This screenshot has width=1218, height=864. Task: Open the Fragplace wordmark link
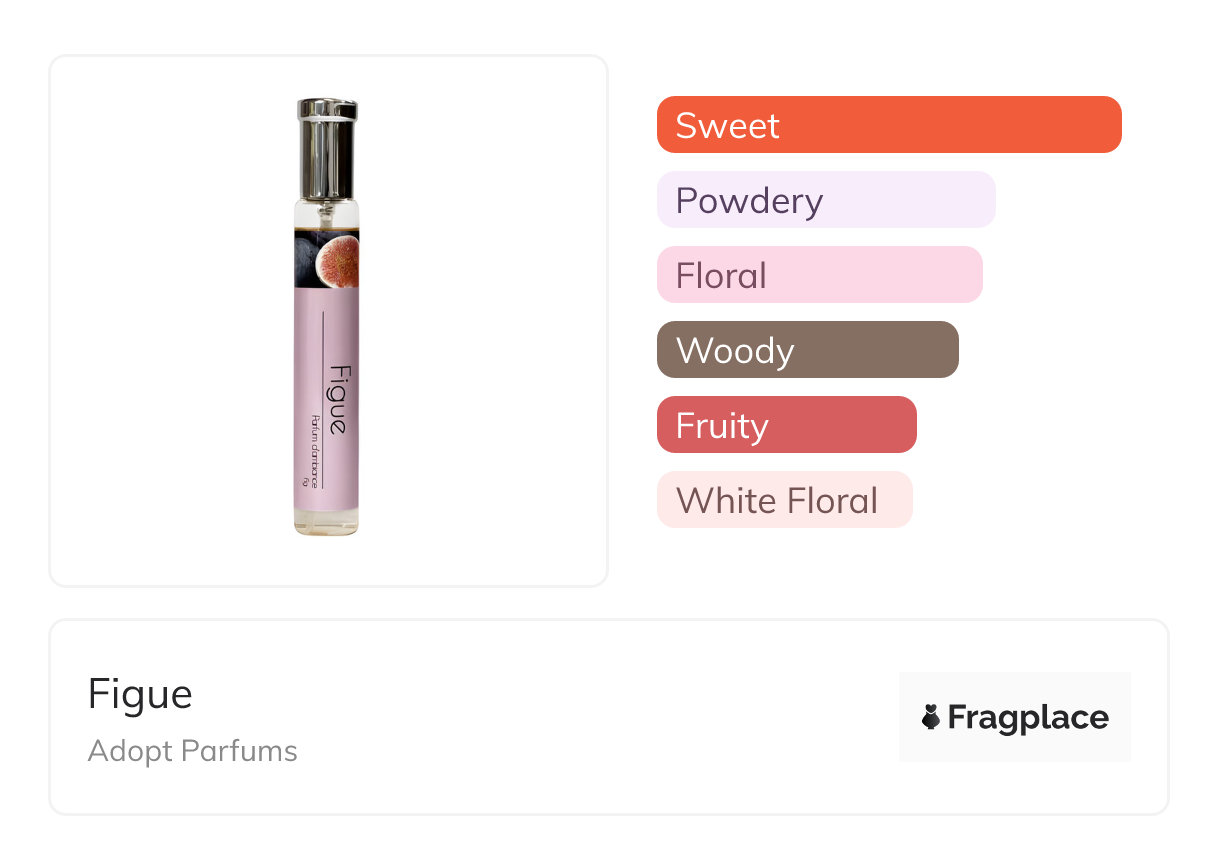click(x=1028, y=717)
